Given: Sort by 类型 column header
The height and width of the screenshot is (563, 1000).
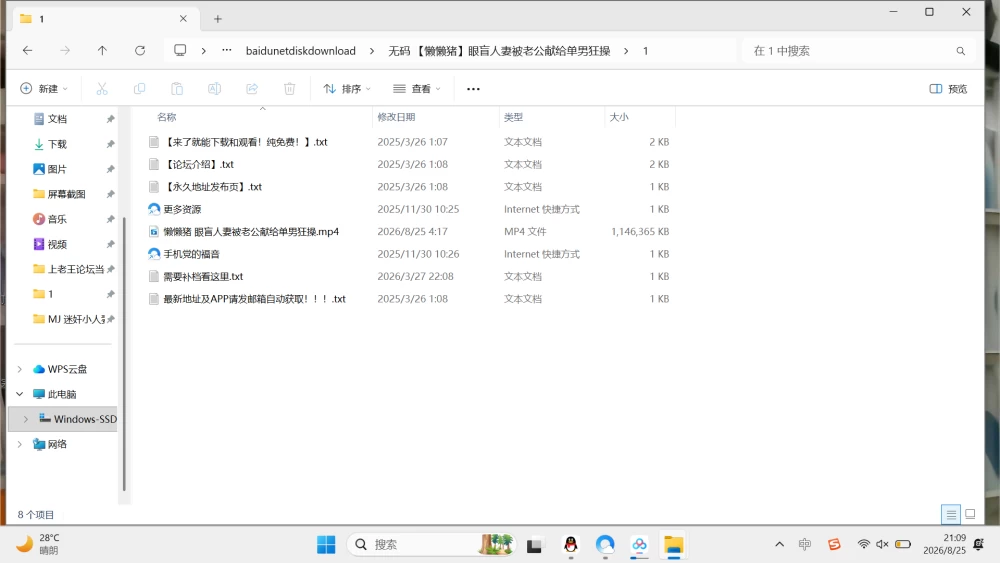Looking at the screenshot, I should [513, 117].
